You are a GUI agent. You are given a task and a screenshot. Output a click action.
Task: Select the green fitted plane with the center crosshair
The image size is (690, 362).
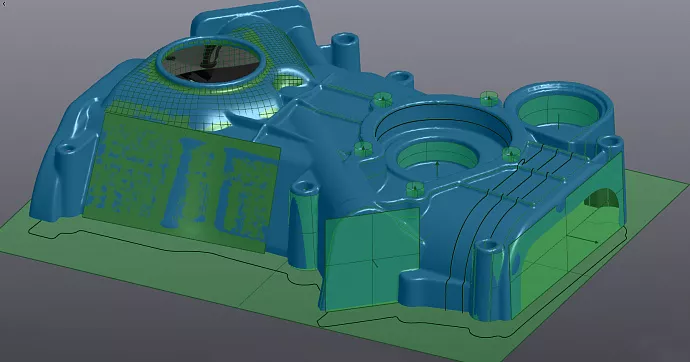(372, 260)
